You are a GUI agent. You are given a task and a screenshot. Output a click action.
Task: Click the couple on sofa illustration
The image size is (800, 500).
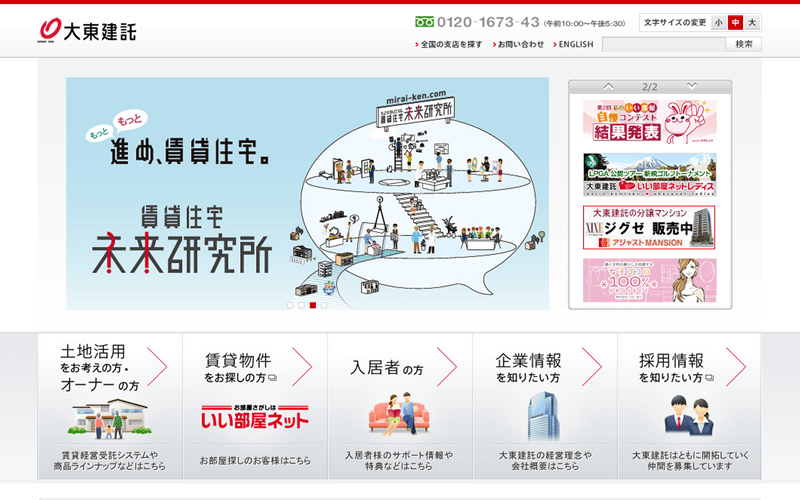(399, 414)
